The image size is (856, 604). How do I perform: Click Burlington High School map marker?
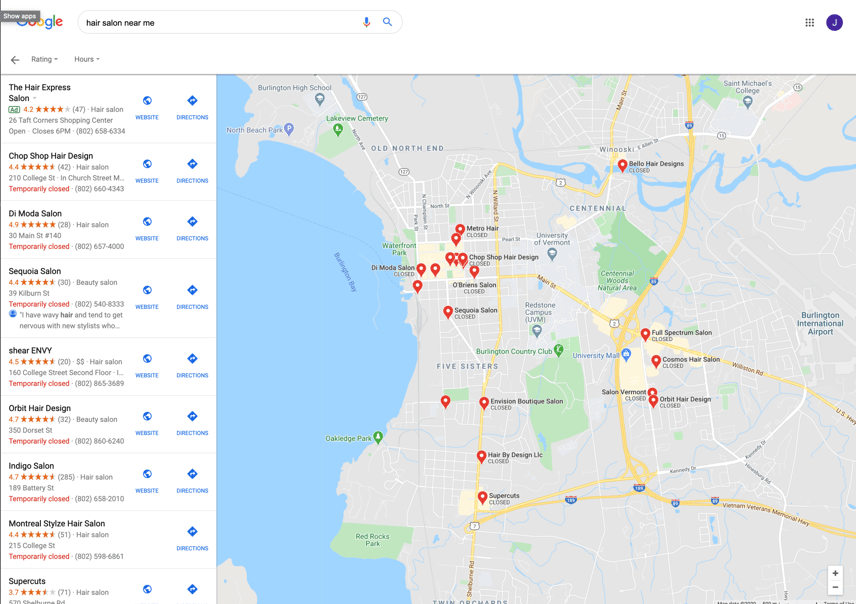[320, 99]
